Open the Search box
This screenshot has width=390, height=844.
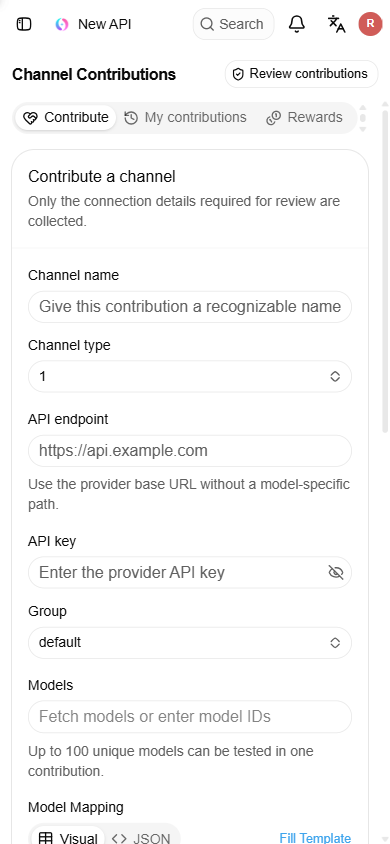point(233,24)
